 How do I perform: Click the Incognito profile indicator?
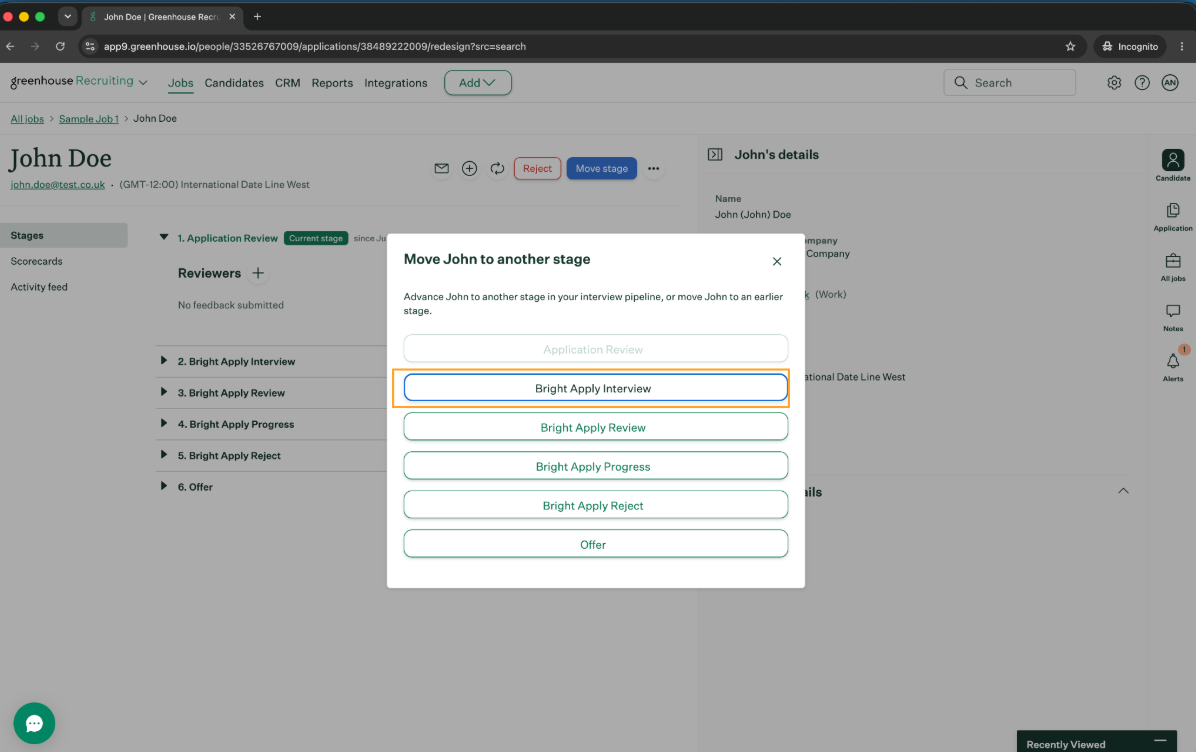[x=1130, y=47]
